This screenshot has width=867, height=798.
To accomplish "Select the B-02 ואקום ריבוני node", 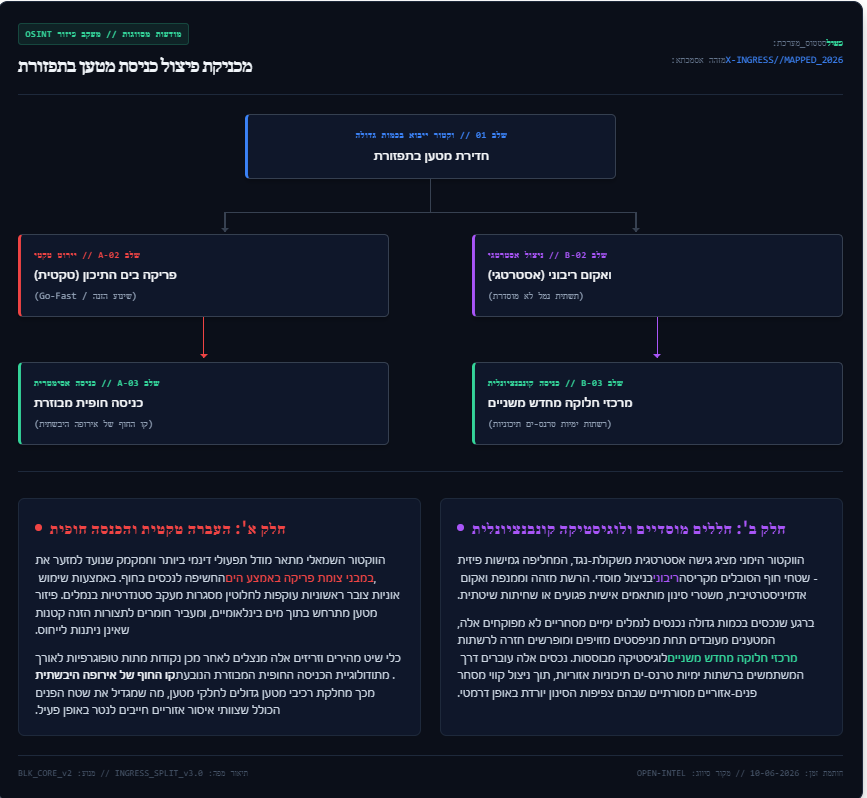I will tap(657, 275).
